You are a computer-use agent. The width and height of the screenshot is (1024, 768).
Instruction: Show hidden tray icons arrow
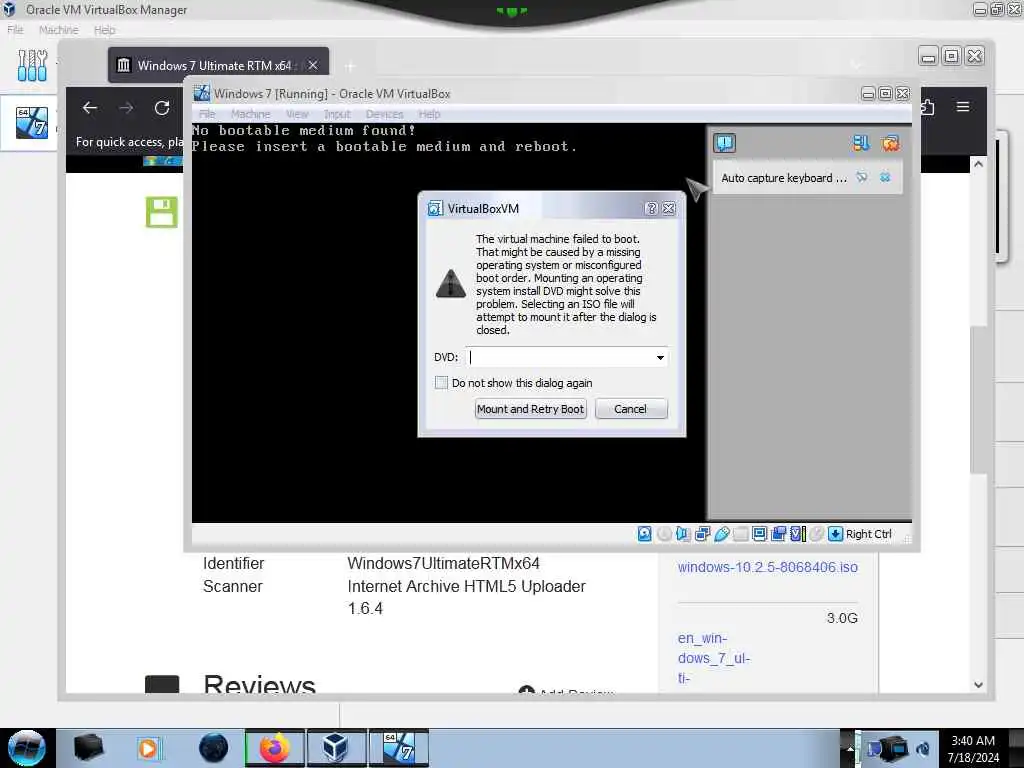point(849,749)
